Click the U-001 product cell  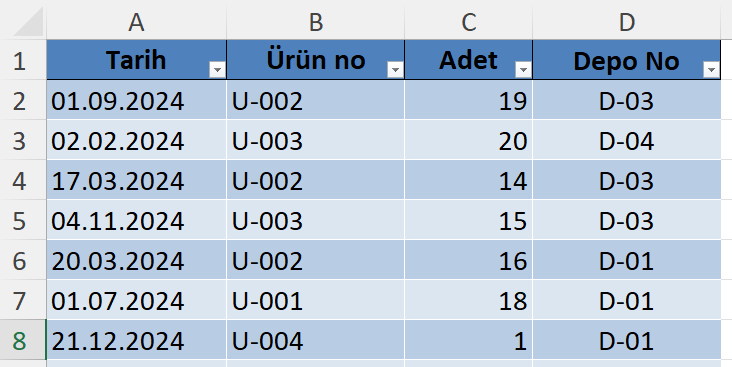(316, 300)
